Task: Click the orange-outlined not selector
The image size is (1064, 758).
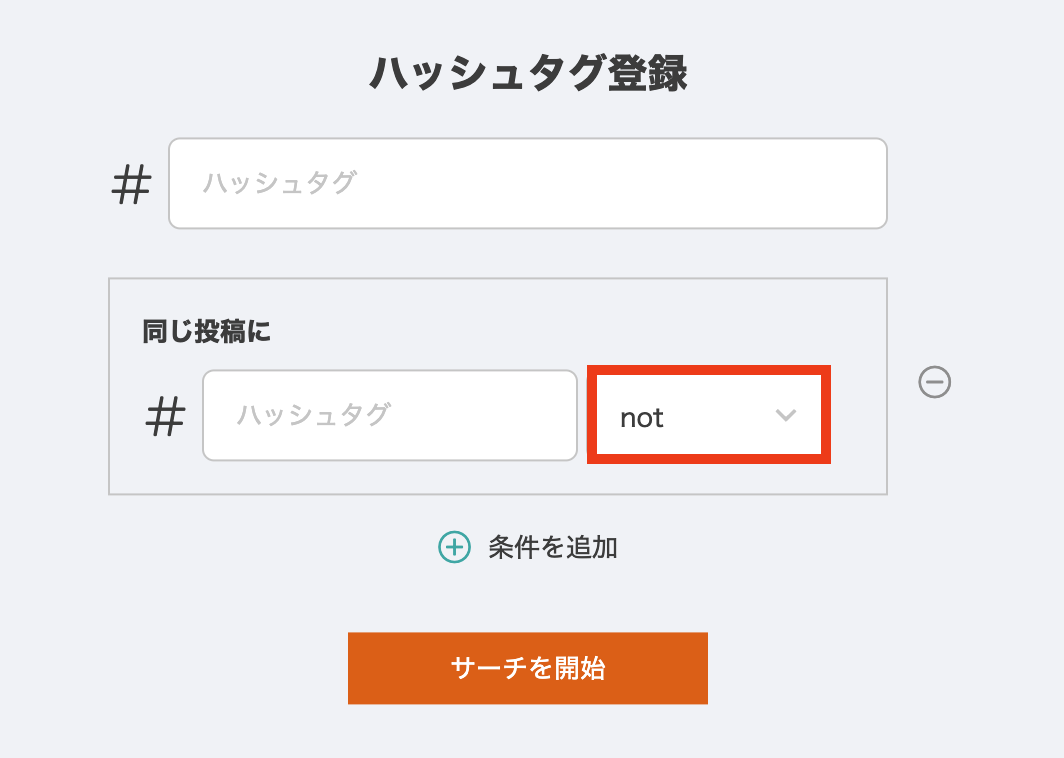Action: (x=708, y=415)
